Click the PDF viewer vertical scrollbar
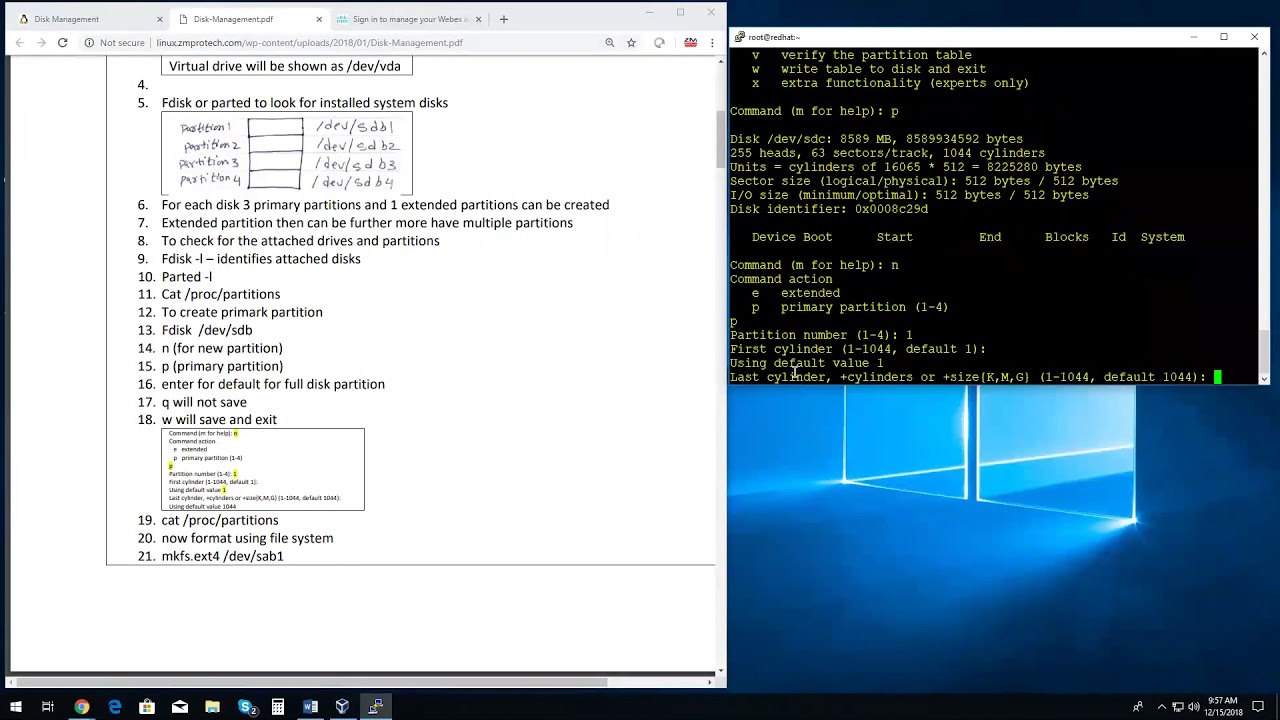The width and height of the screenshot is (1280, 720). [721, 365]
